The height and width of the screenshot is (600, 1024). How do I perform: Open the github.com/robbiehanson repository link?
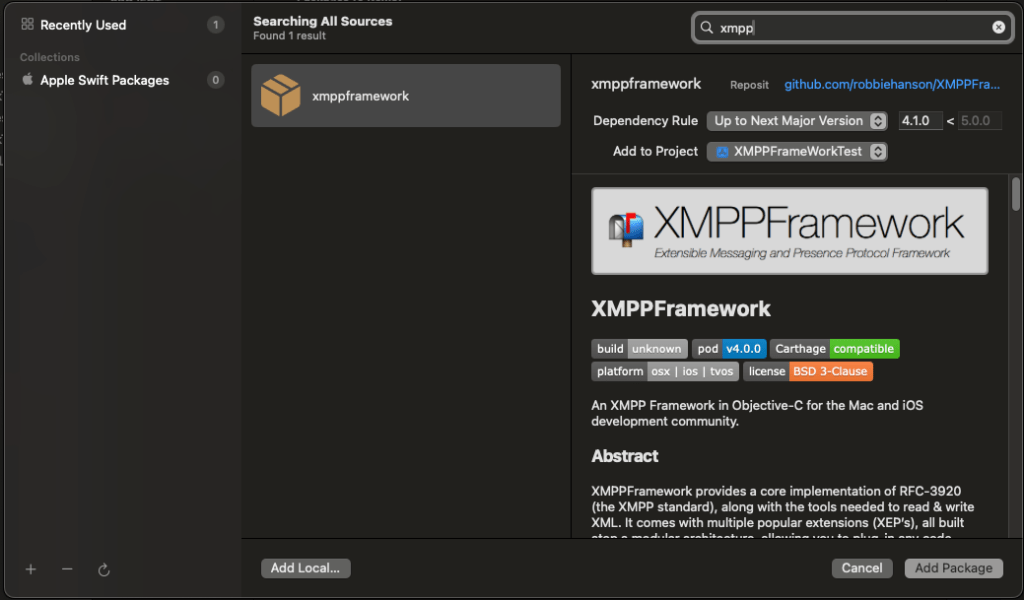coord(892,85)
